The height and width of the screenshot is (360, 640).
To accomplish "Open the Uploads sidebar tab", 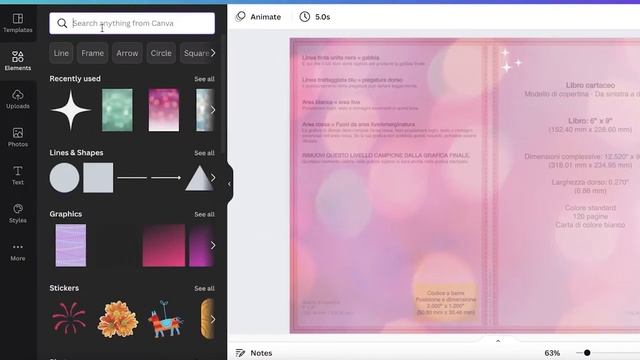I will 18,99.
